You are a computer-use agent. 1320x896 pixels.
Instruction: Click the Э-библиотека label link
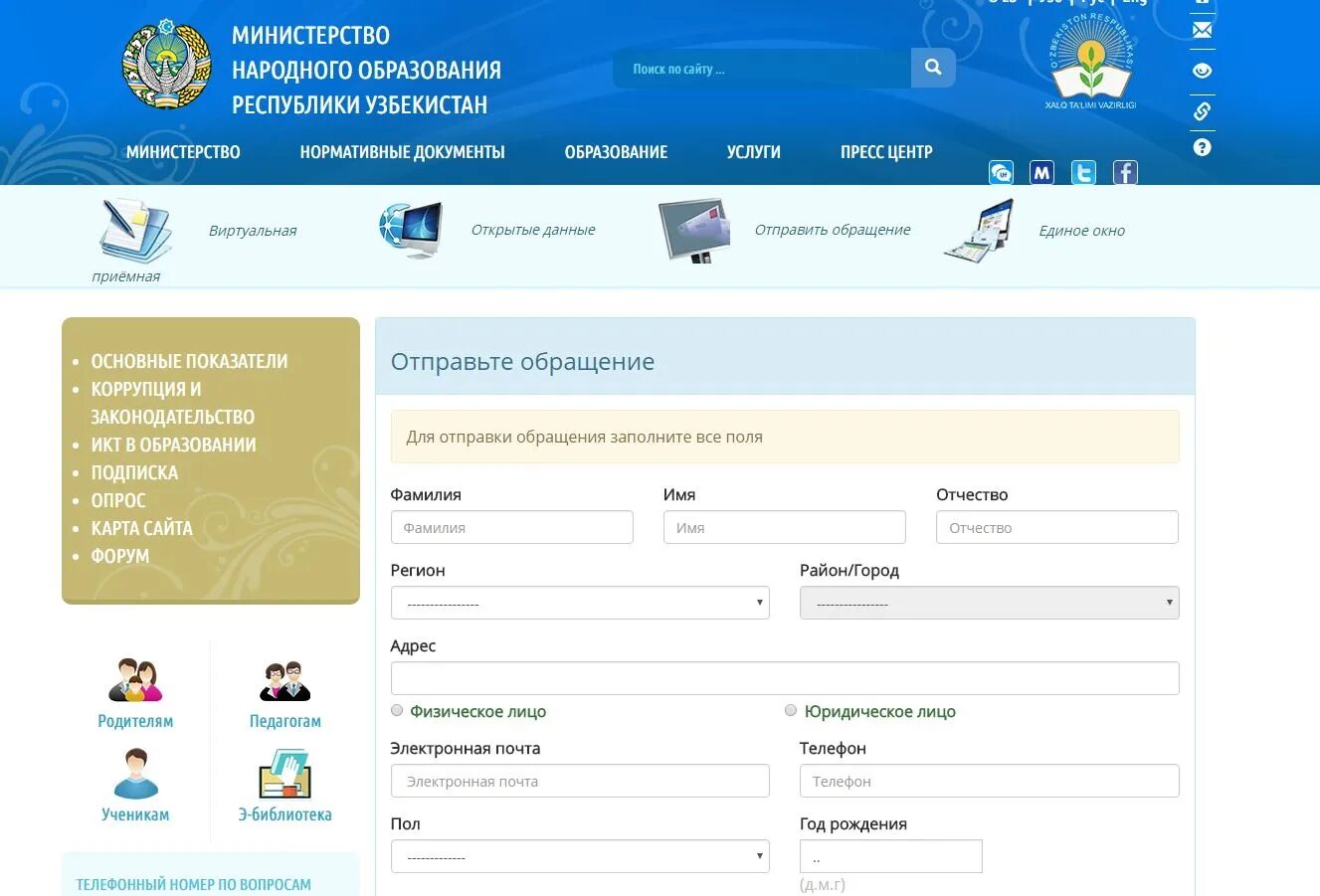pyautogui.click(x=285, y=814)
